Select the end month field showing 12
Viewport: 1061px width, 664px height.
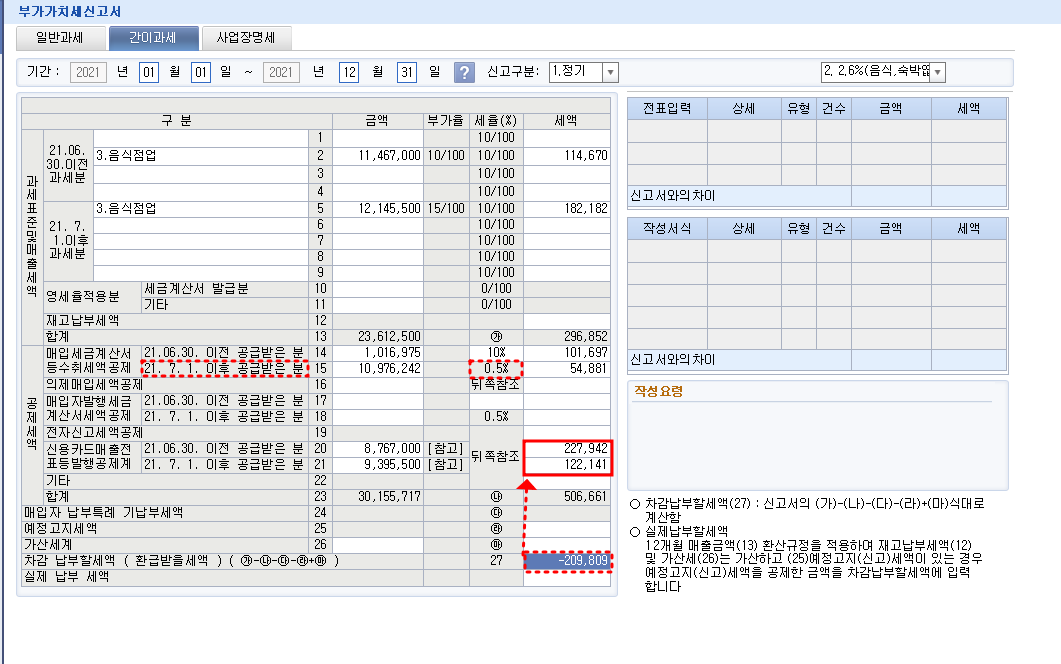[x=349, y=72]
